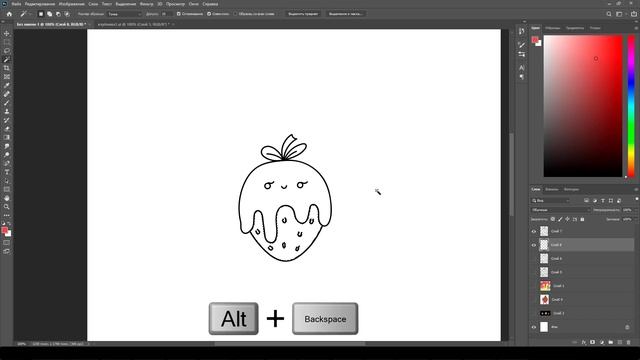Add a layer mask from layers panel bottom
640x360 pixels.
tap(593, 342)
